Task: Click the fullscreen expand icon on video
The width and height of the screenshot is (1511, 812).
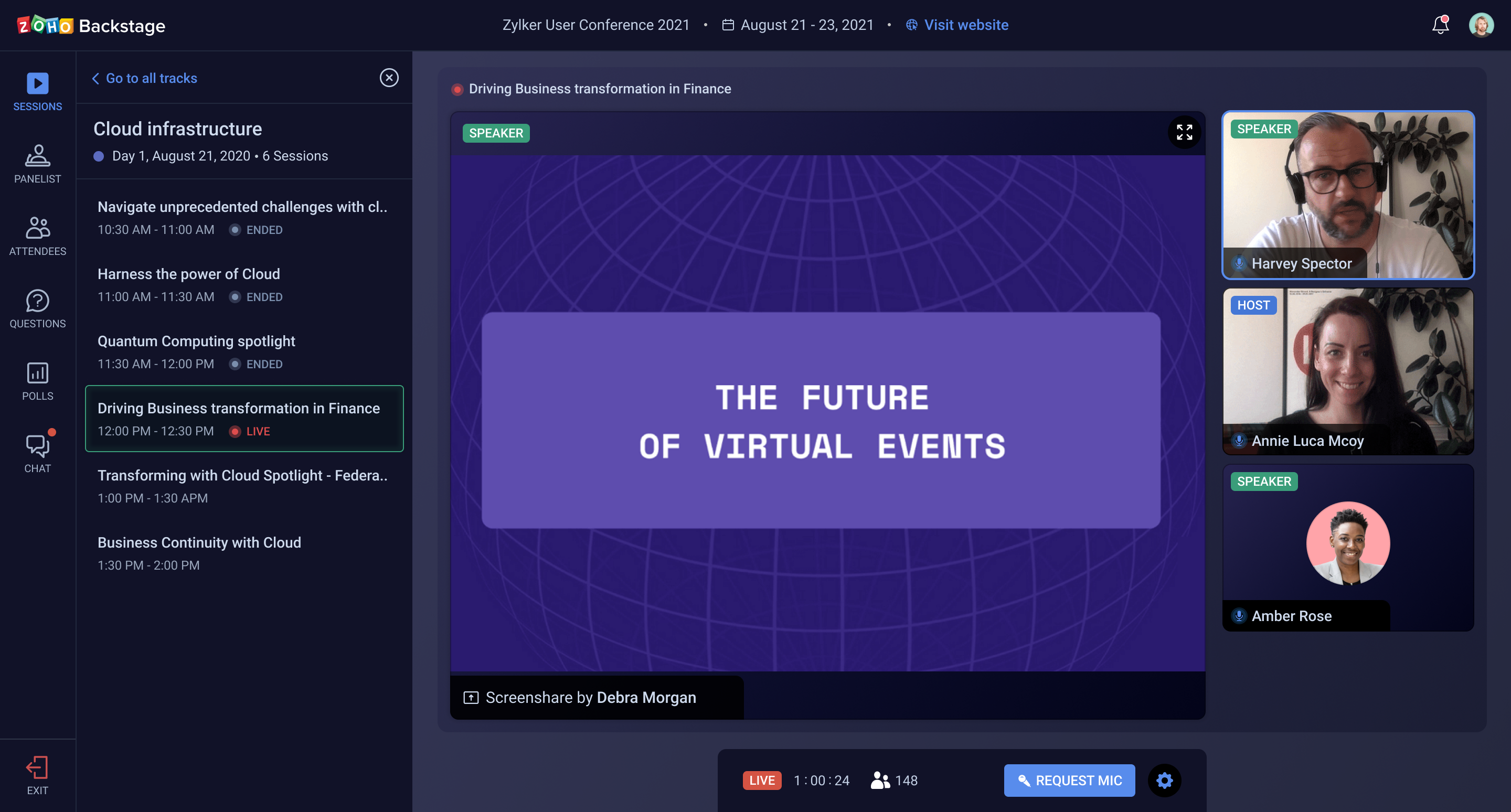Action: pyautogui.click(x=1184, y=132)
